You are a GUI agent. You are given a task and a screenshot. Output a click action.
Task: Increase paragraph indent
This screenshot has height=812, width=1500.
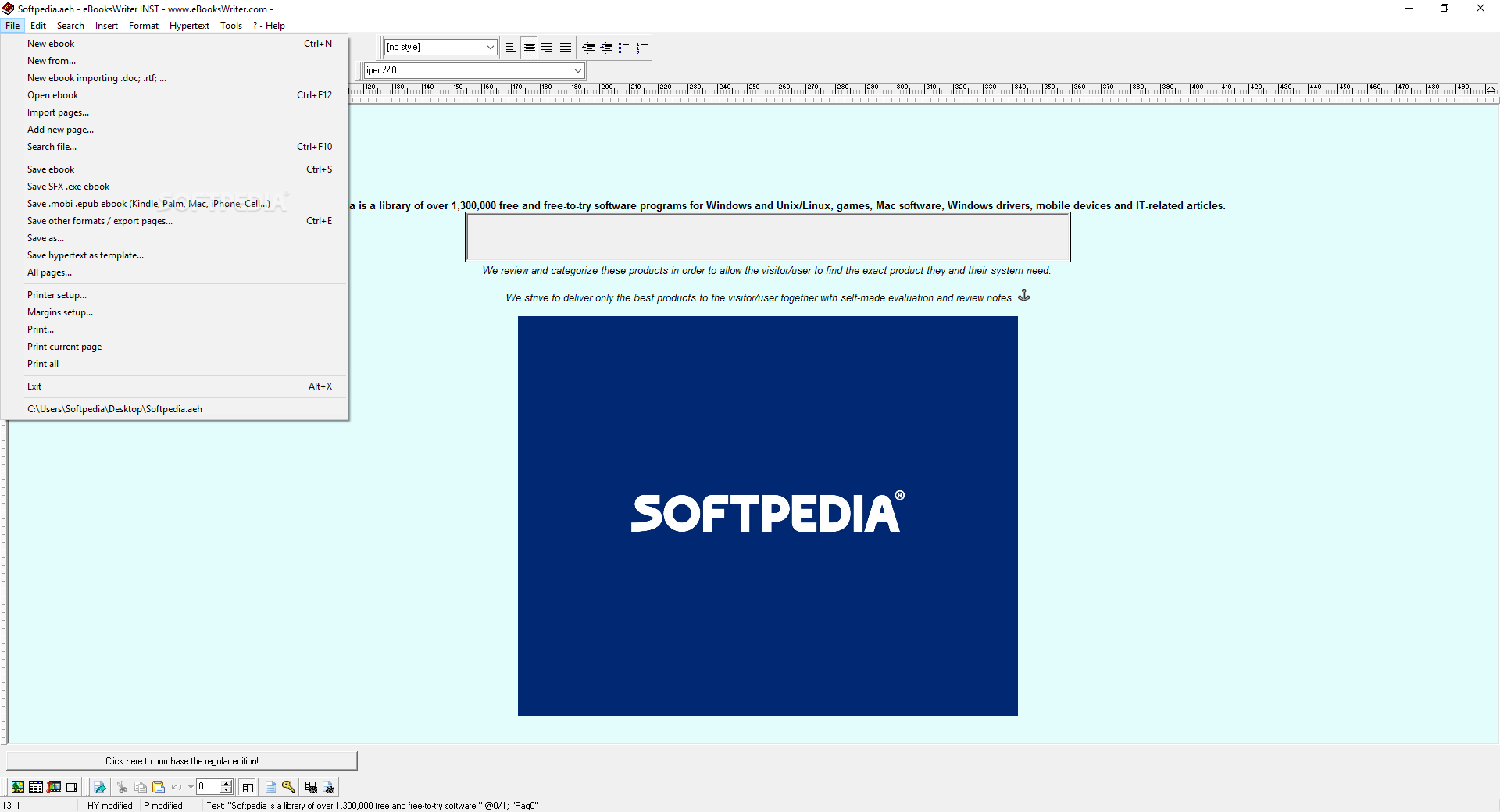606,48
